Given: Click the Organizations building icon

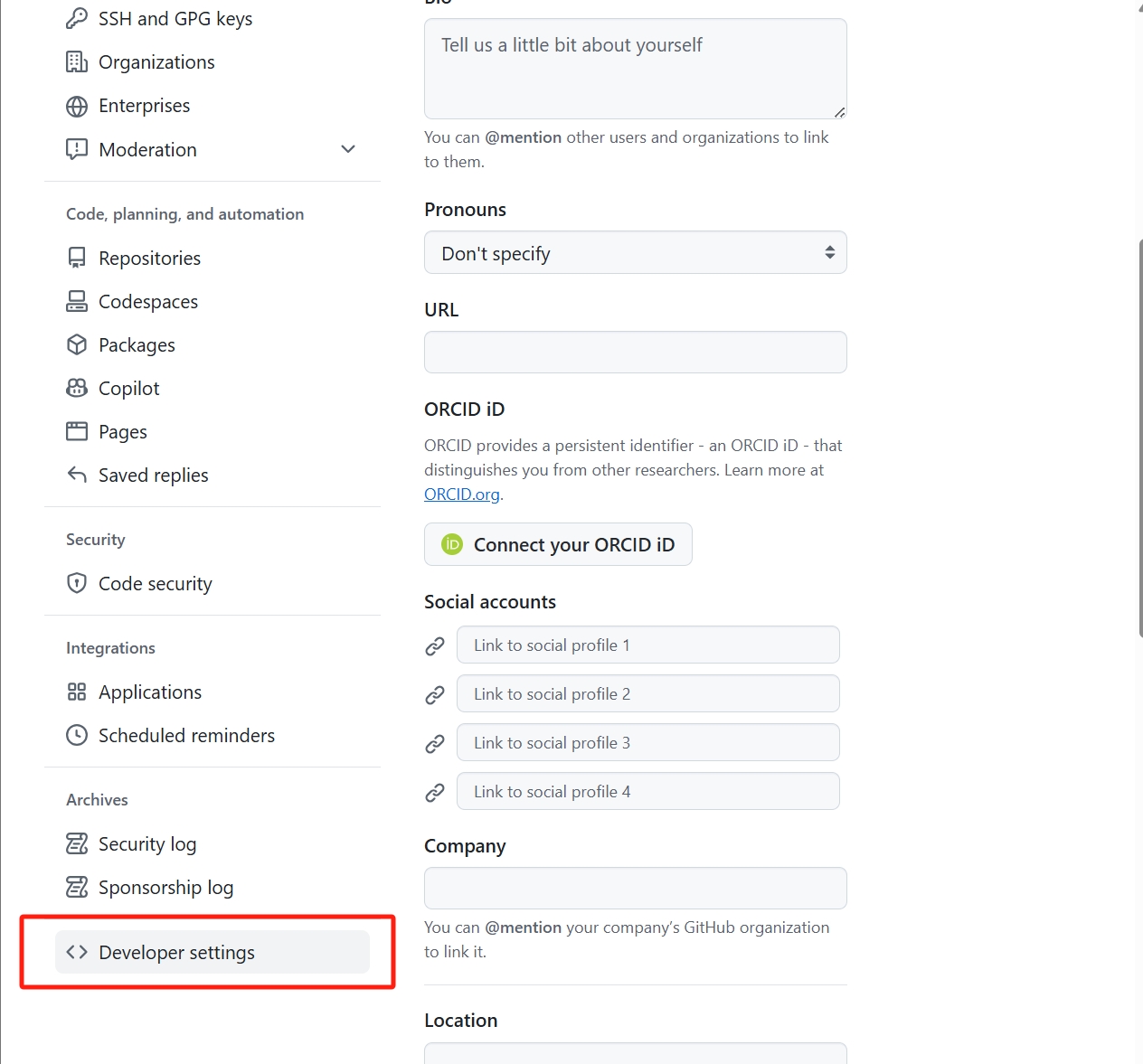Looking at the screenshot, I should 77,62.
